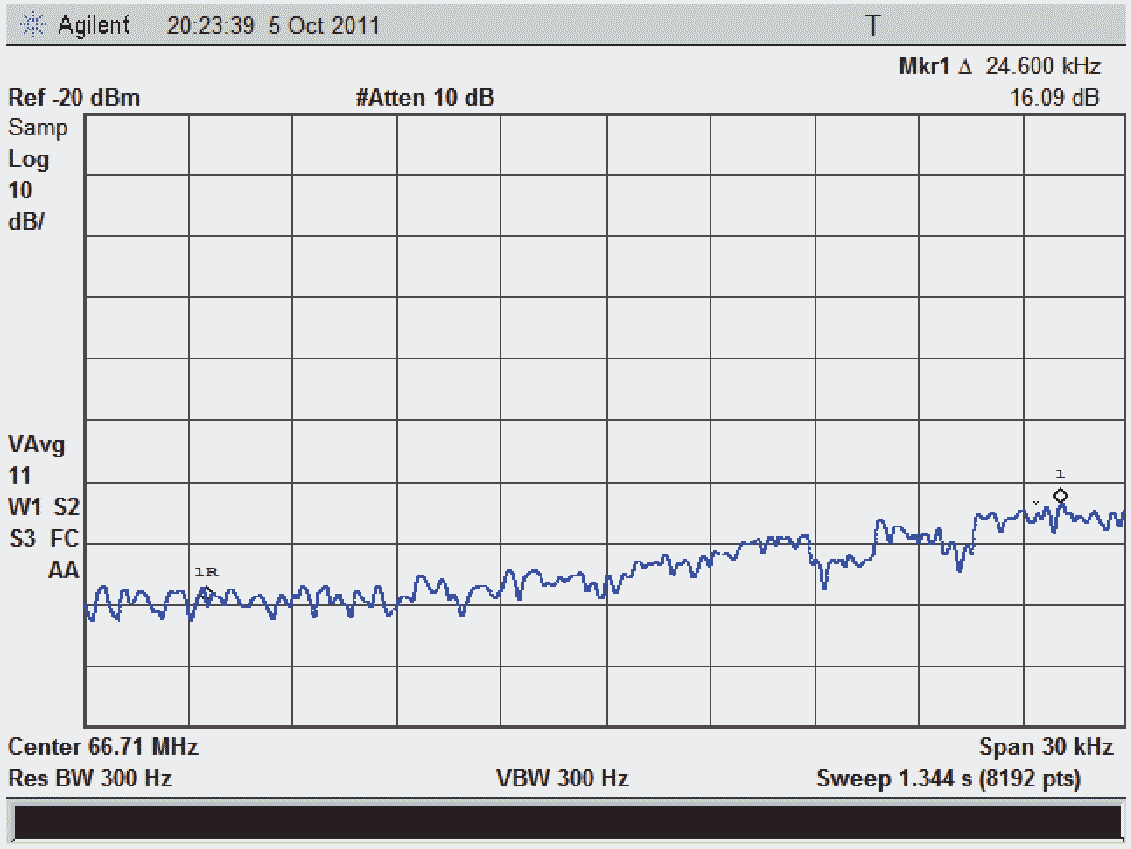This screenshot has width=1131, height=849.
Task: Click the AA annotation in the left column
Action: click(x=63, y=571)
